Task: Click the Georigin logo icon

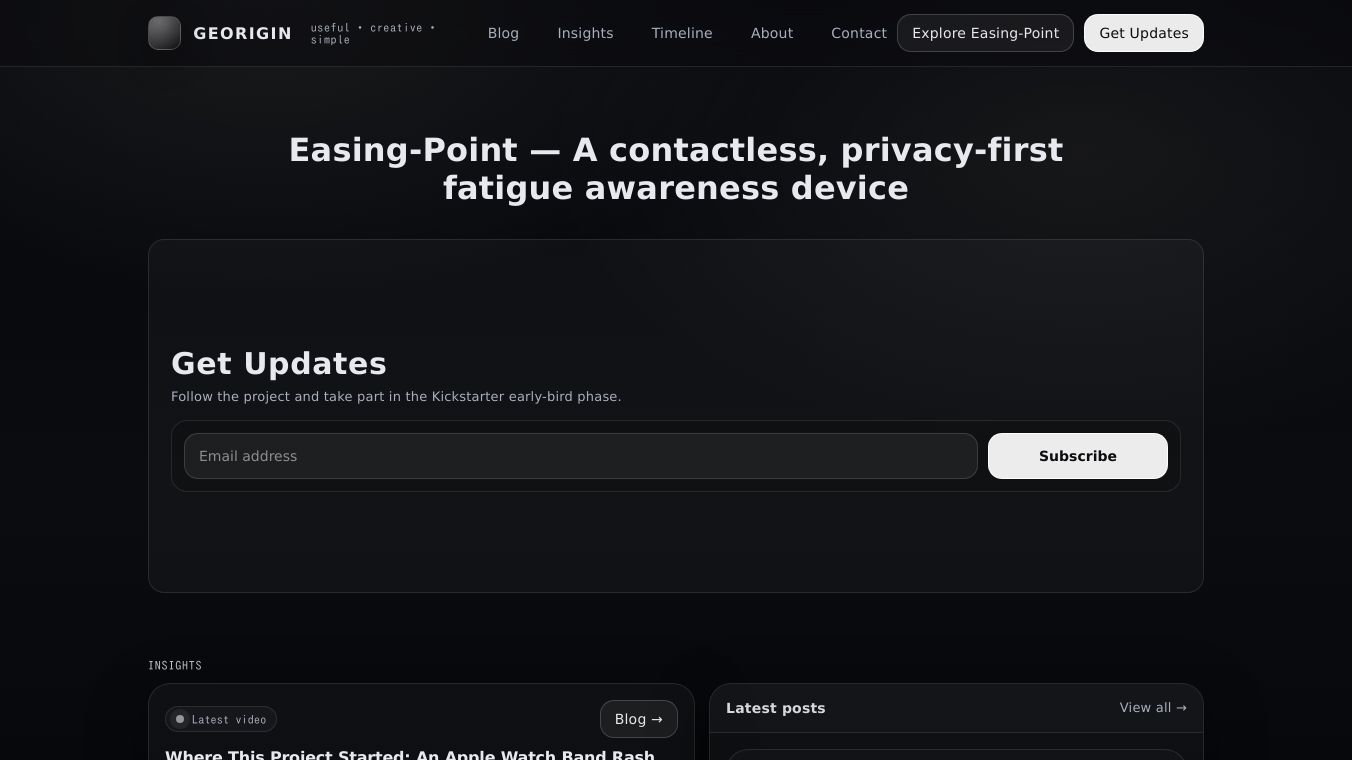Action: tap(164, 32)
